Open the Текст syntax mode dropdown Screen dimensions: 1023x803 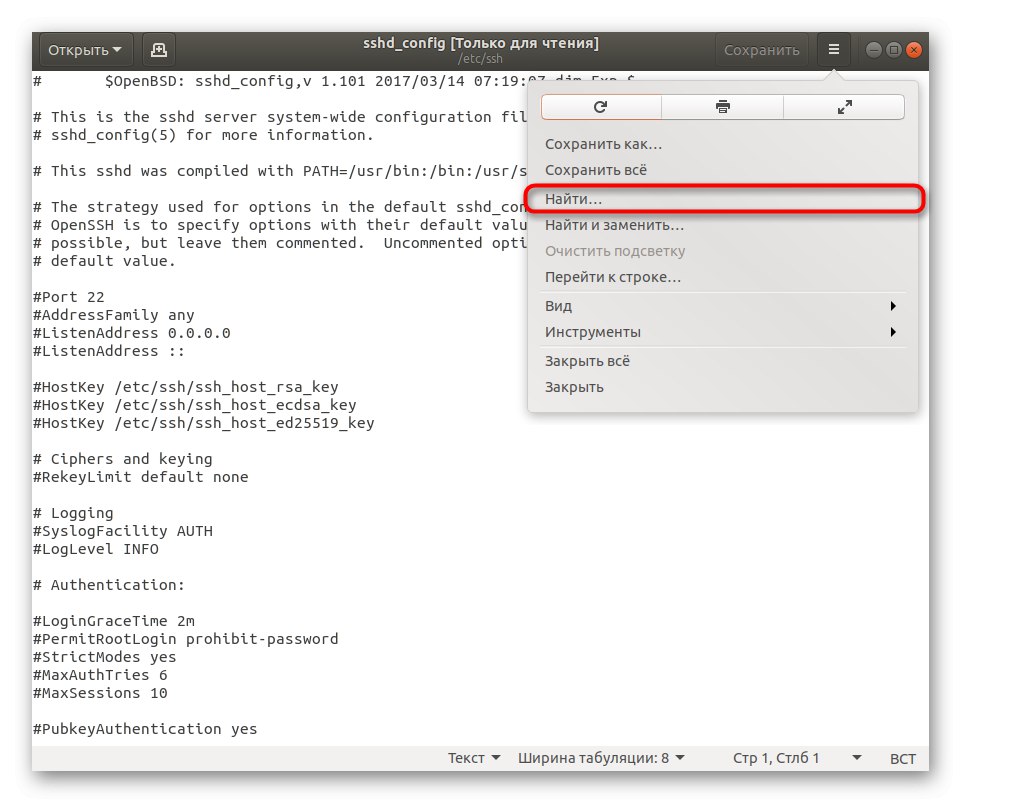pyautogui.click(x=472, y=757)
